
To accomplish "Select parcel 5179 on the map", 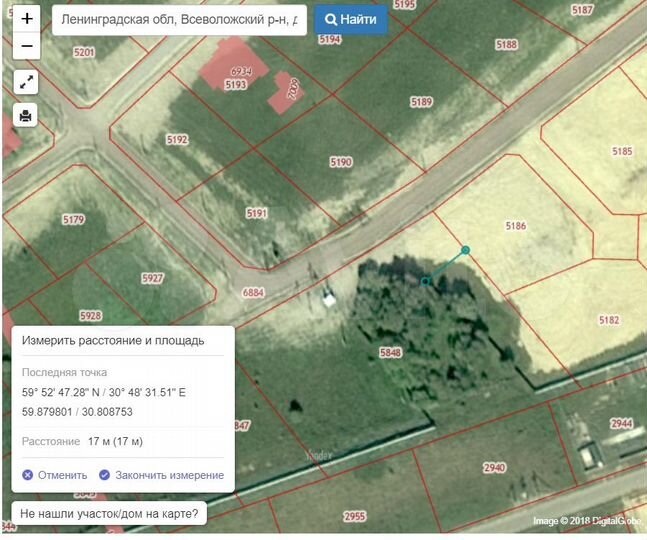I will (x=73, y=219).
